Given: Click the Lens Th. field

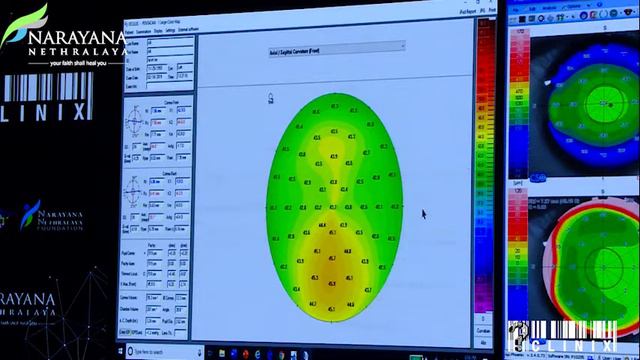Looking at the screenshot, I should coord(180,333).
